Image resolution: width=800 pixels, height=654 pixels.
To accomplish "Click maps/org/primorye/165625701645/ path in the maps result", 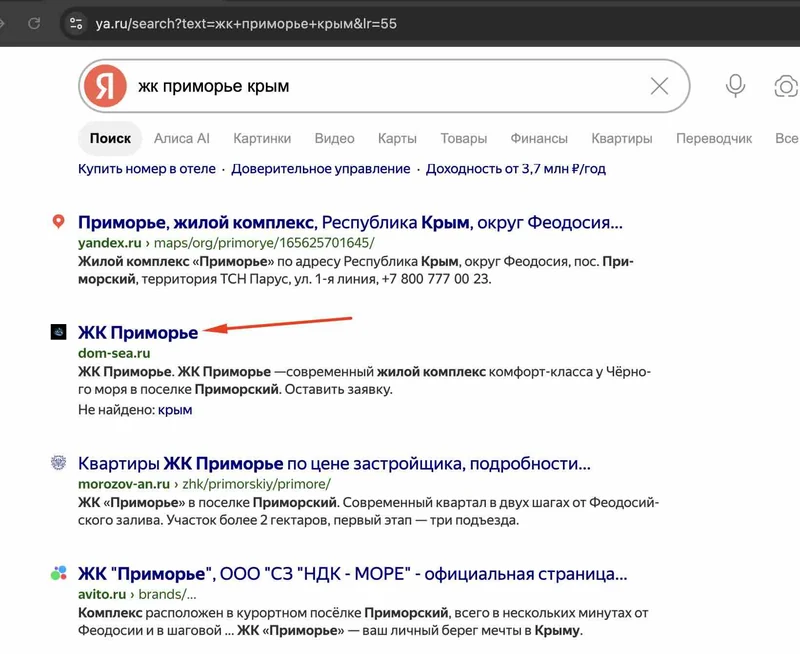I will (264, 243).
